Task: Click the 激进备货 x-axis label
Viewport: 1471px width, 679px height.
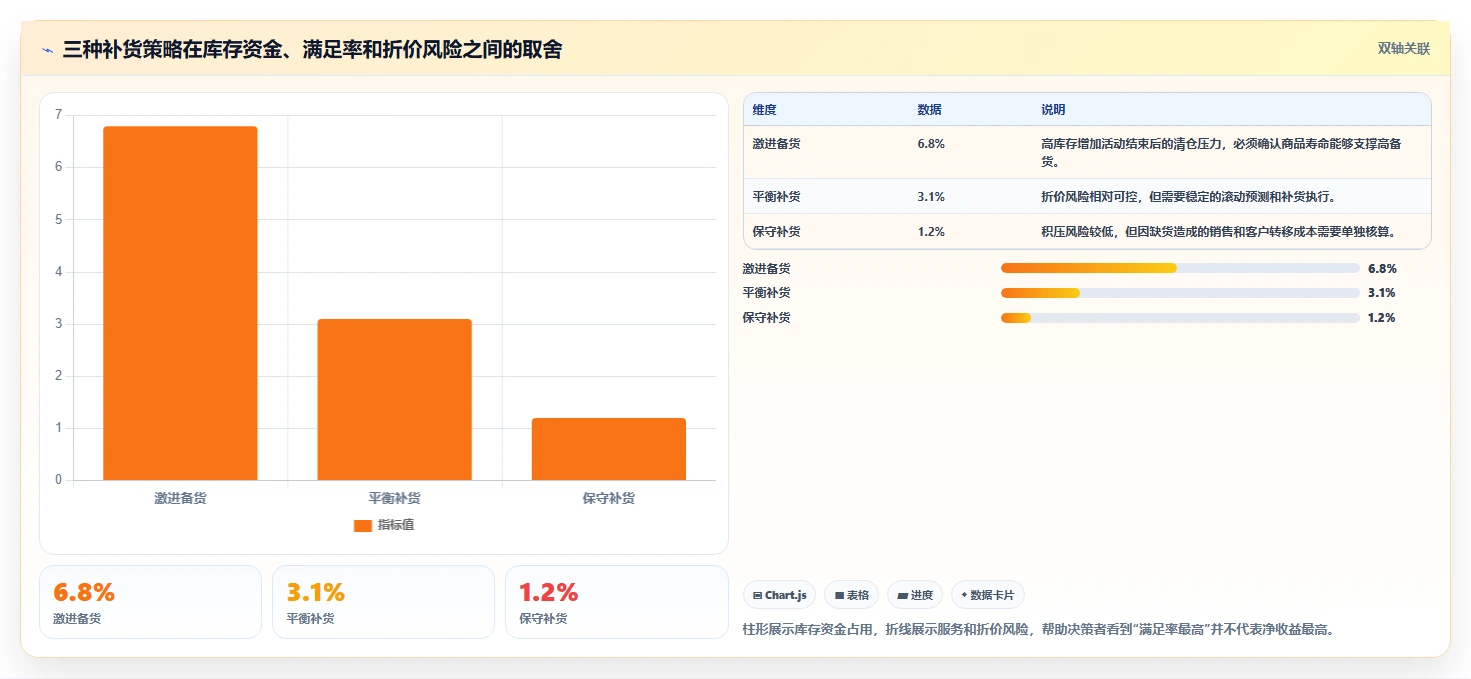Action: (x=180, y=498)
